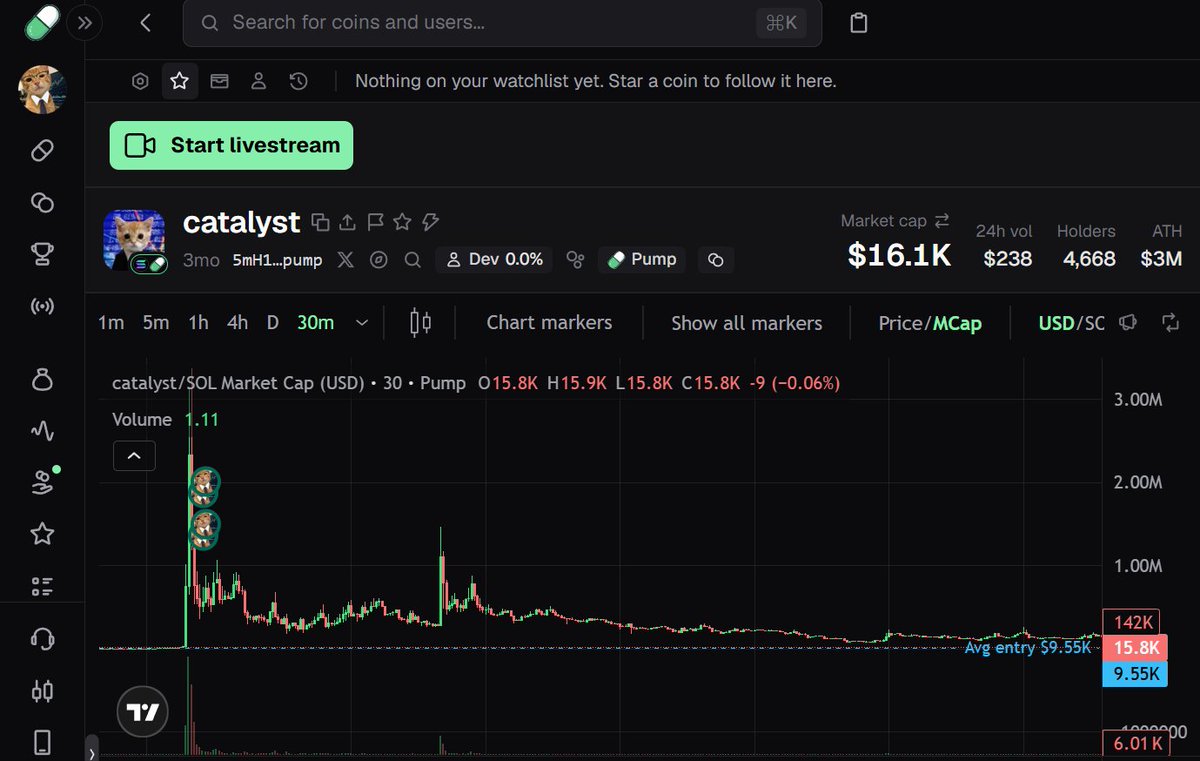The height and width of the screenshot is (761, 1200).
Task: Click the Pump badge button
Action: click(x=642, y=260)
